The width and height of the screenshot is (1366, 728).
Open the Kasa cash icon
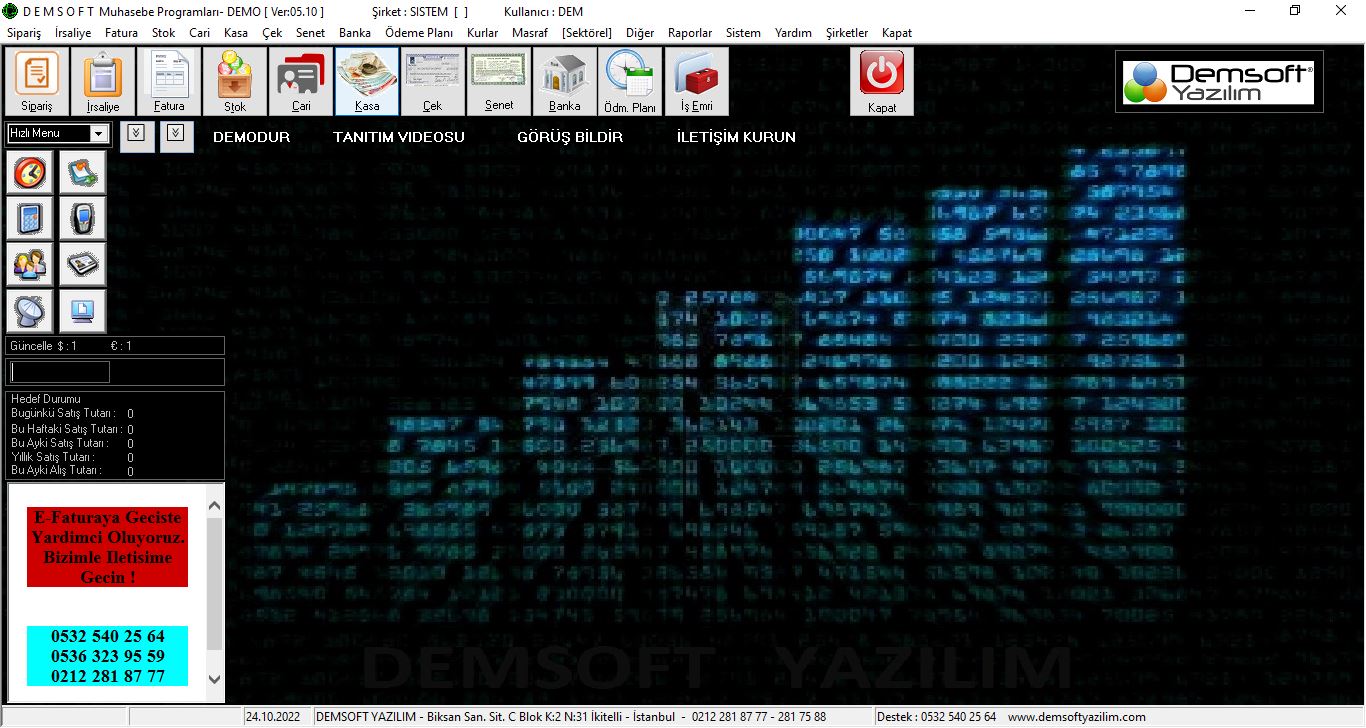(x=367, y=82)
